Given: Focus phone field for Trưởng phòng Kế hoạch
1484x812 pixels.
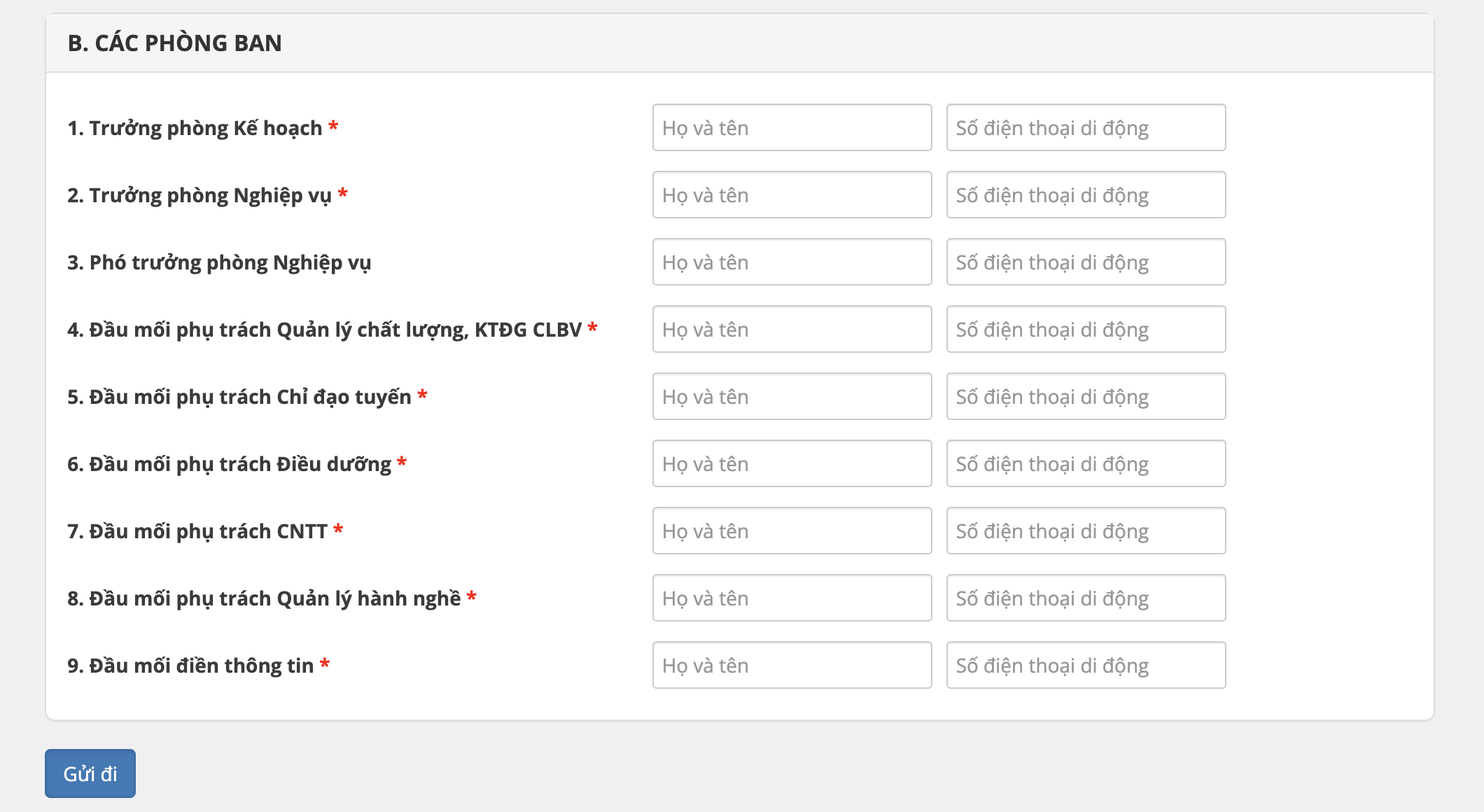Looking at the screenshot, I should (x=1086, y=127).
